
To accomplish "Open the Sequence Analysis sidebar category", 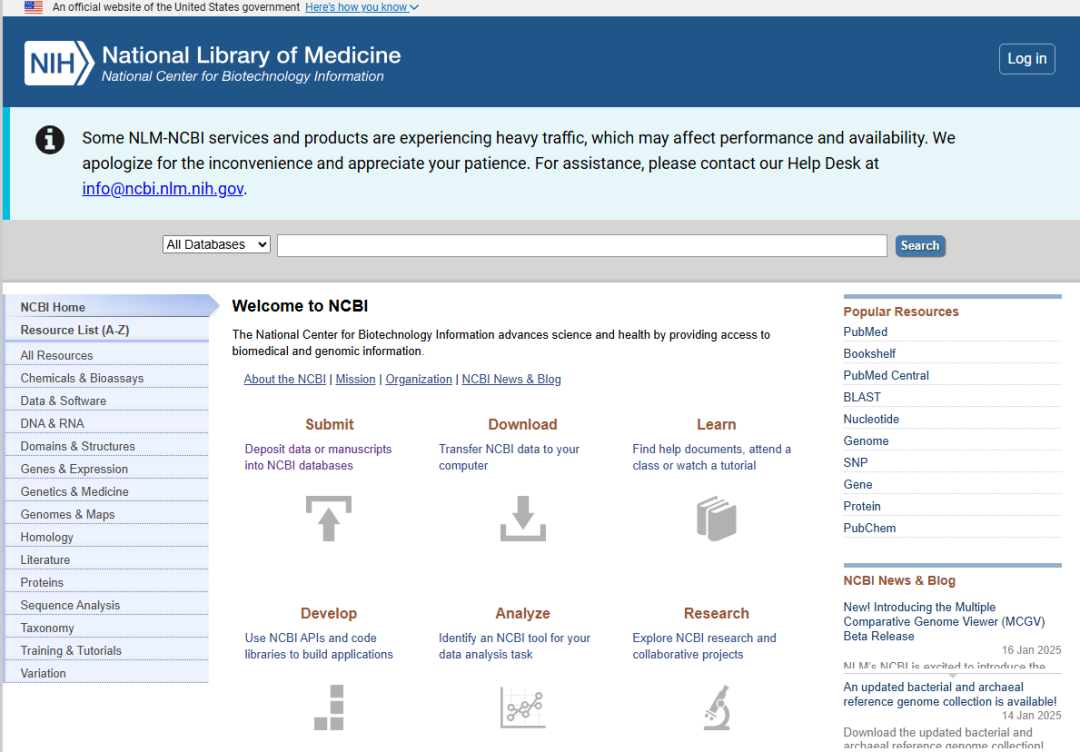I will pos(70,605).
